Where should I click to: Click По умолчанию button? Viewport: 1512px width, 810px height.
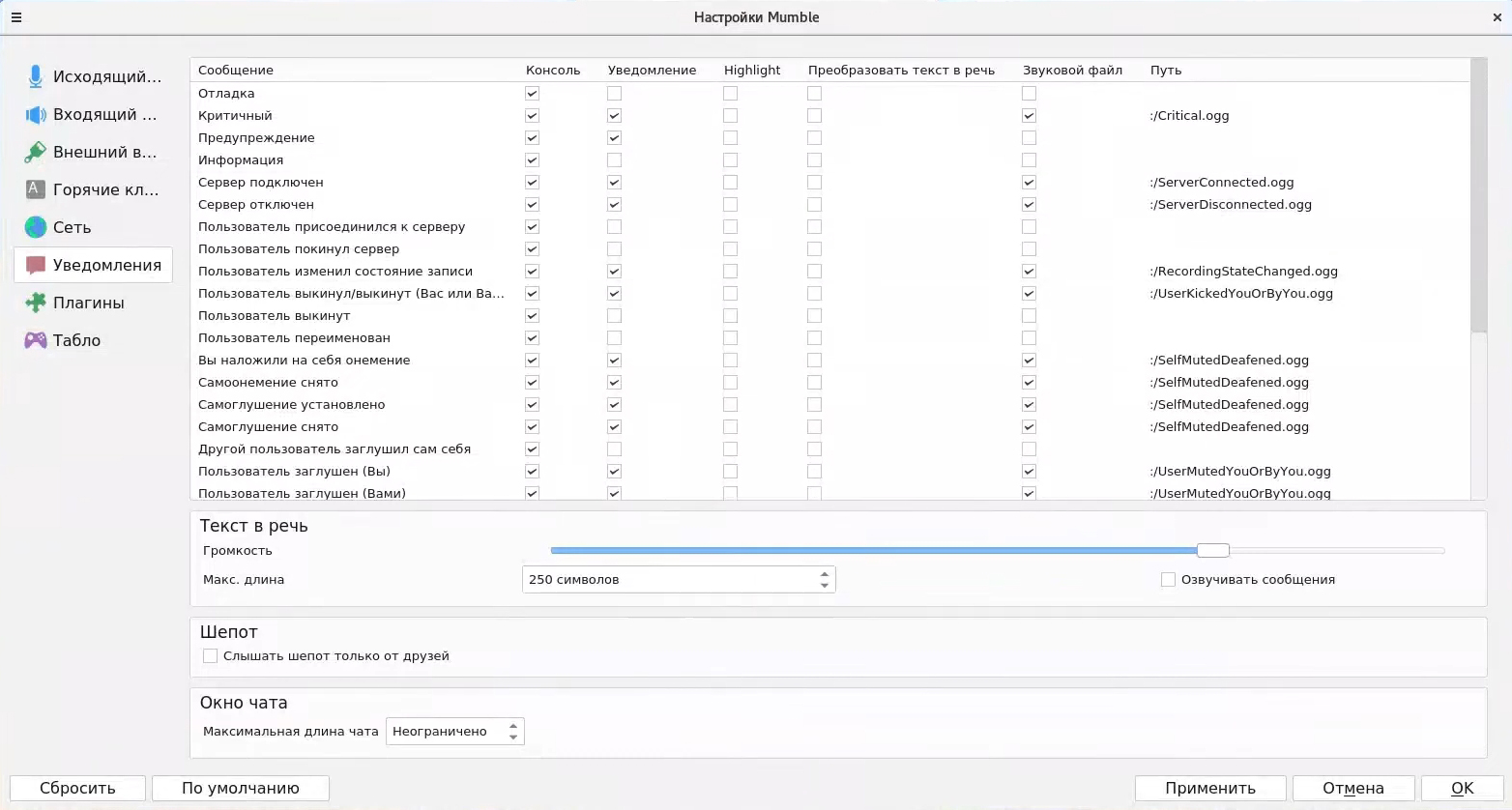tap(241, 788)
